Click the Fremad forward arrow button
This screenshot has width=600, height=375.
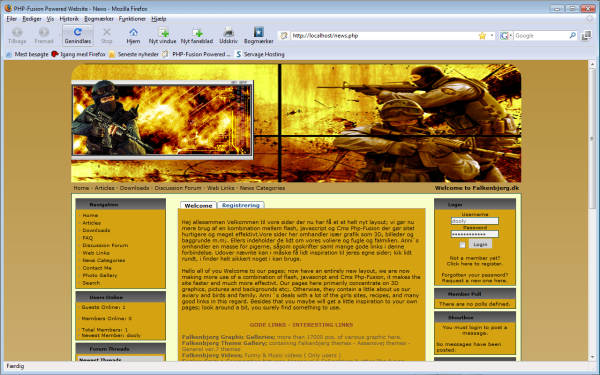point(44,35)
